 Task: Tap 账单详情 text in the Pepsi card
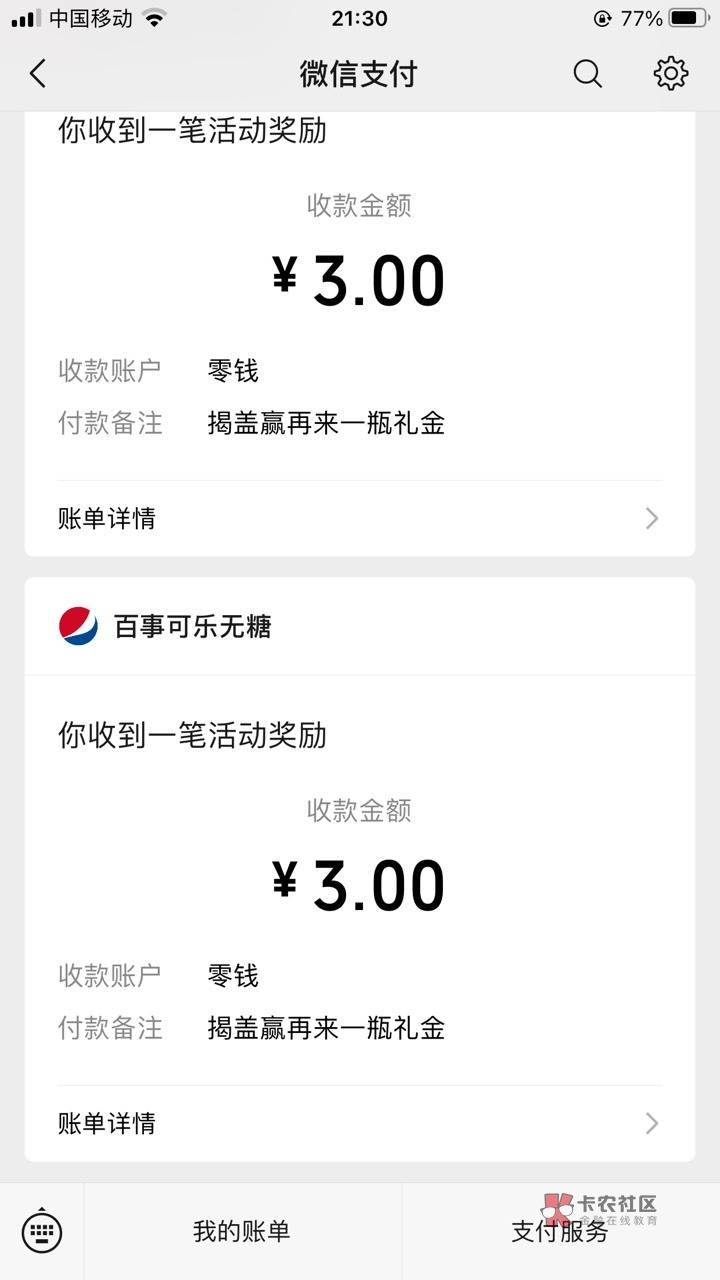[x=107, y=1123]
